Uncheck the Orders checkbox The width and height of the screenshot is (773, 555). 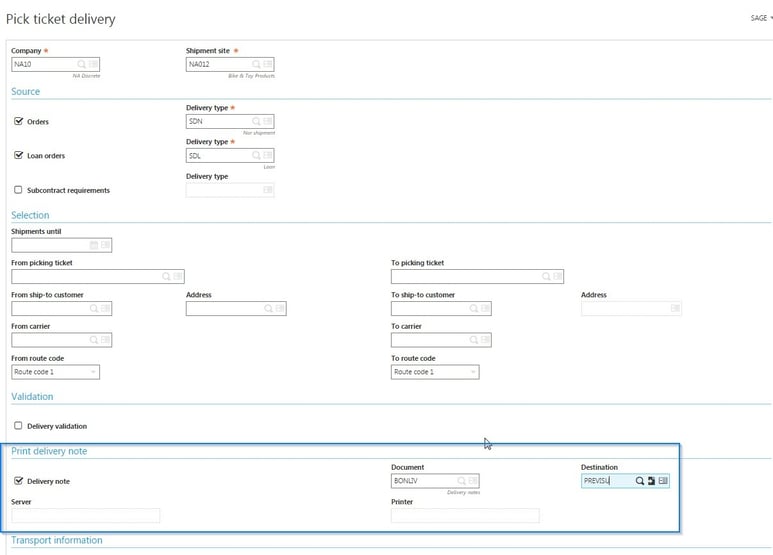pos(18,122)
